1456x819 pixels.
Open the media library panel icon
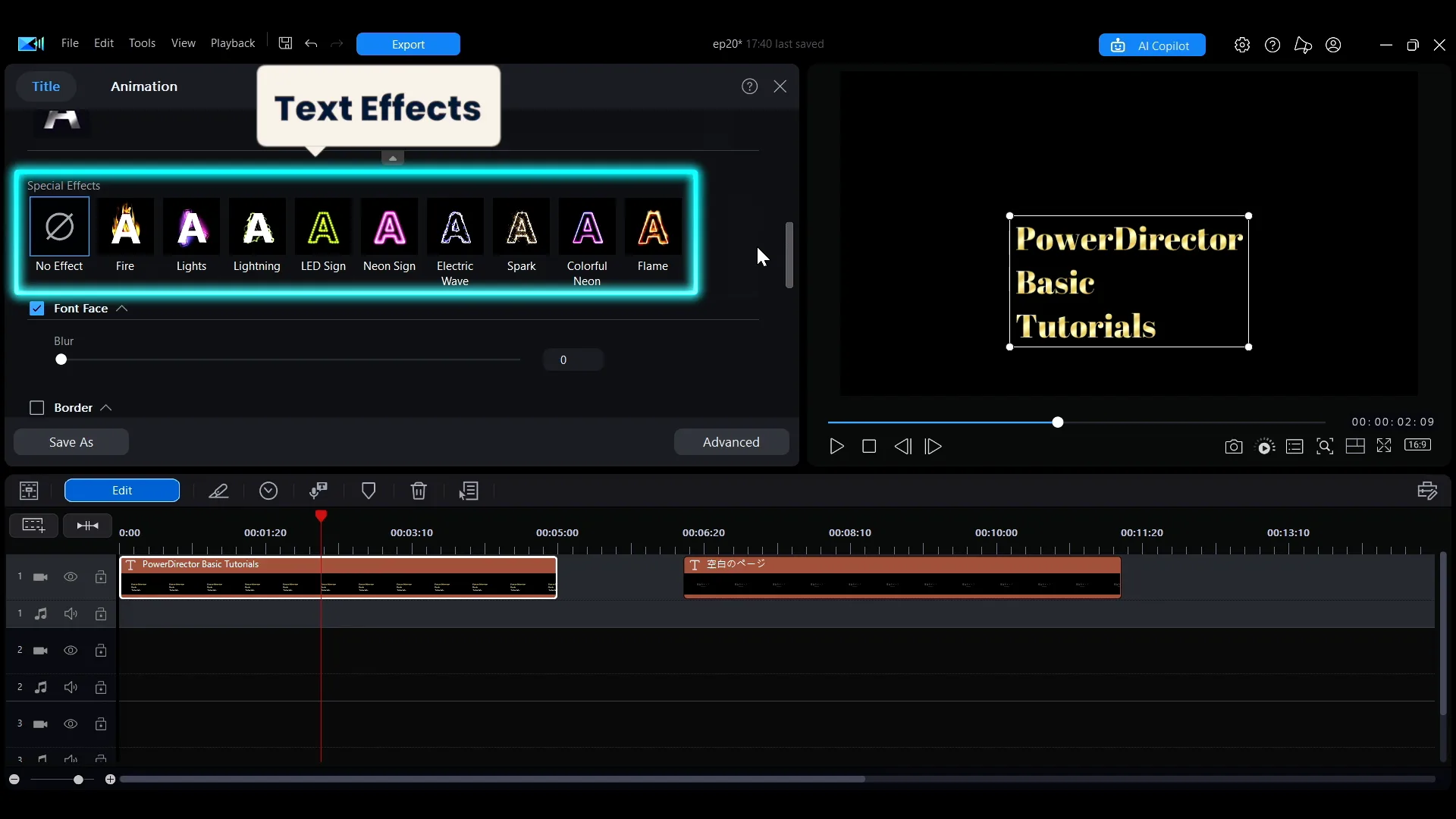(29, 491)
